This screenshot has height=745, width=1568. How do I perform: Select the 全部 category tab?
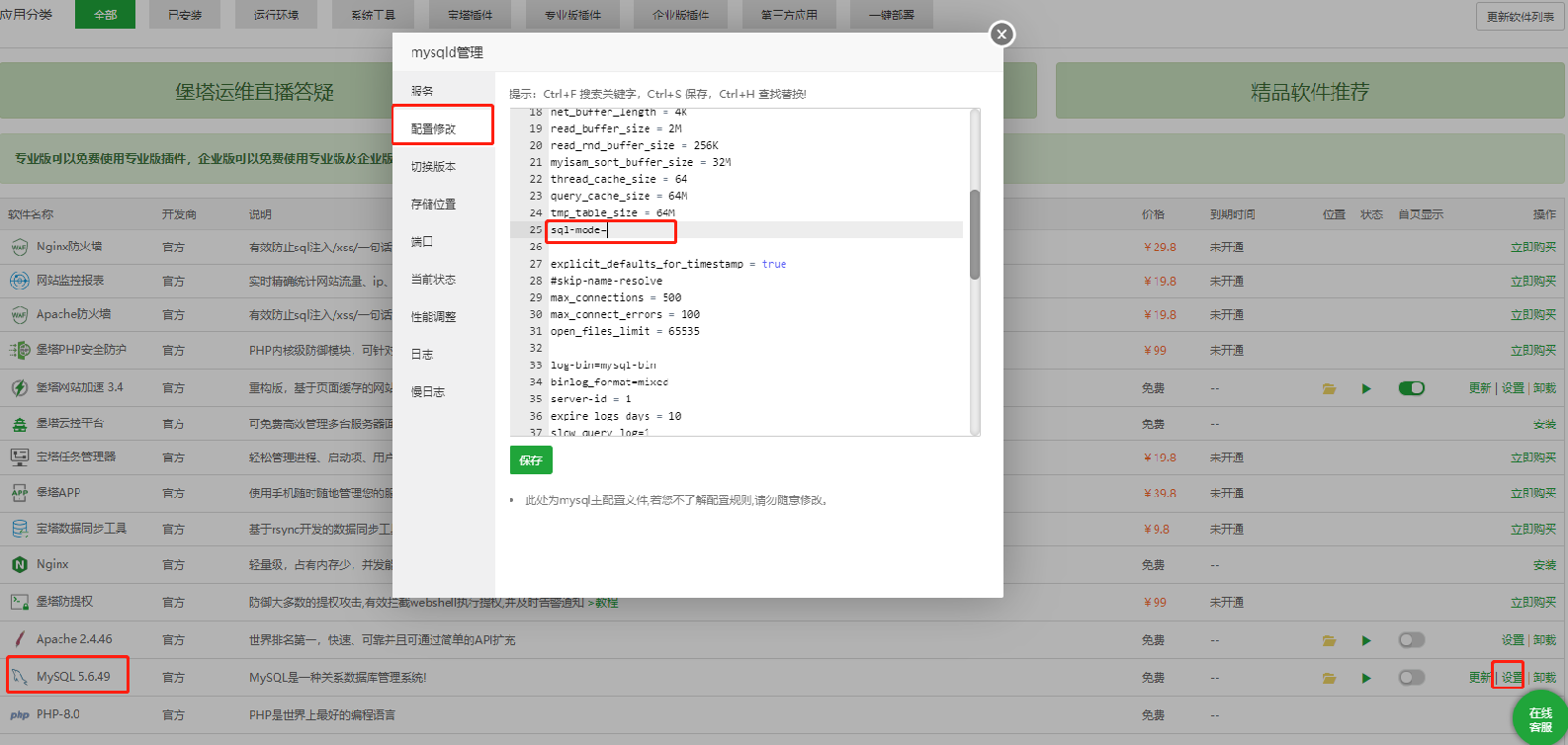(105, 15)
